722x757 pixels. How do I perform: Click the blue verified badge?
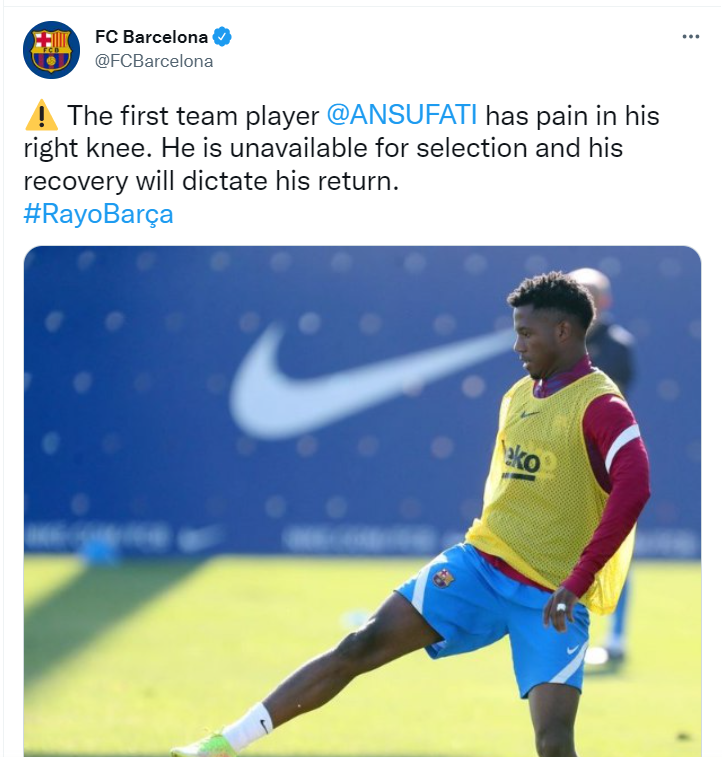(223, 38)
